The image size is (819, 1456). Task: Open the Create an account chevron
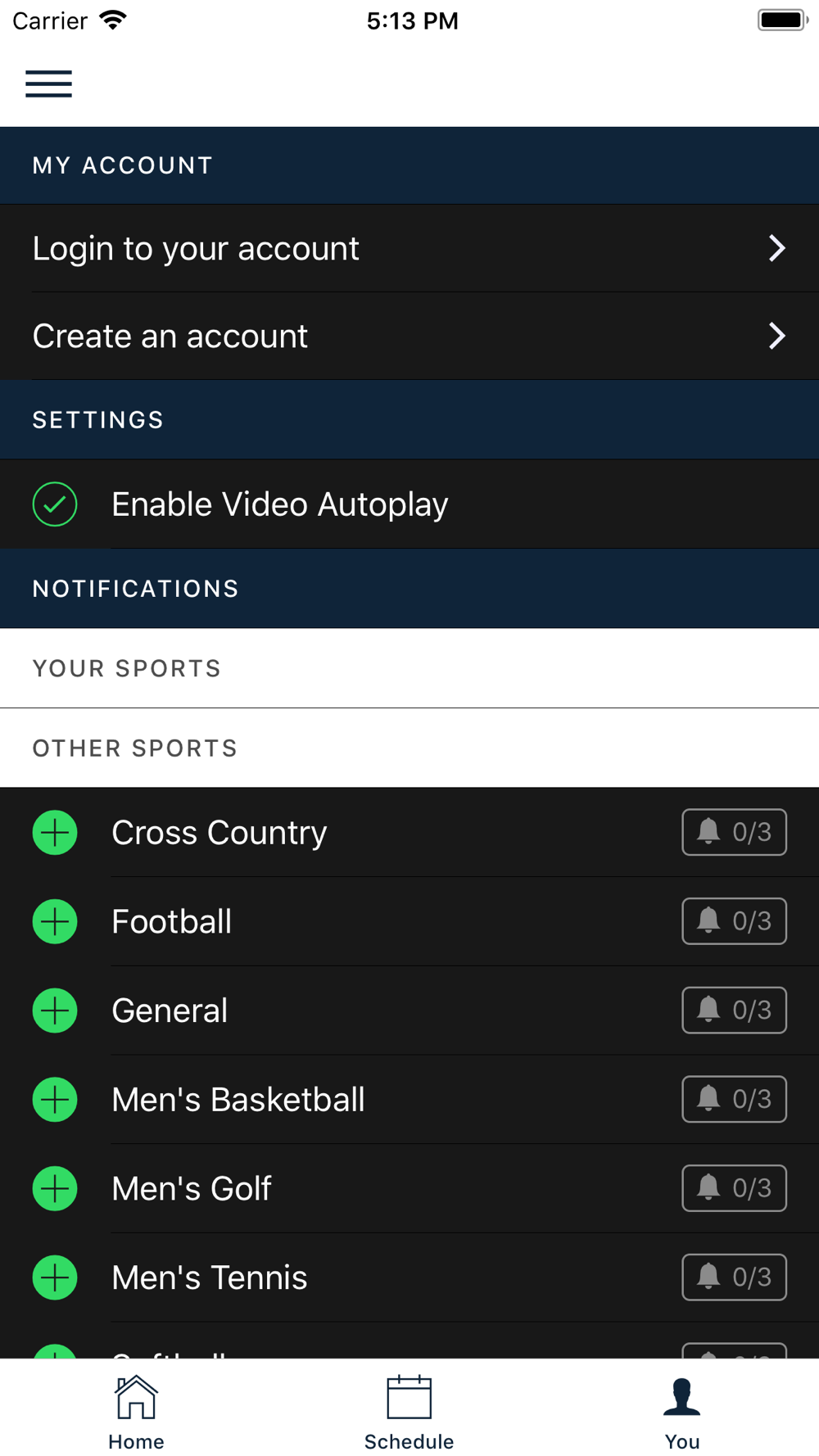tap(776, 336)
